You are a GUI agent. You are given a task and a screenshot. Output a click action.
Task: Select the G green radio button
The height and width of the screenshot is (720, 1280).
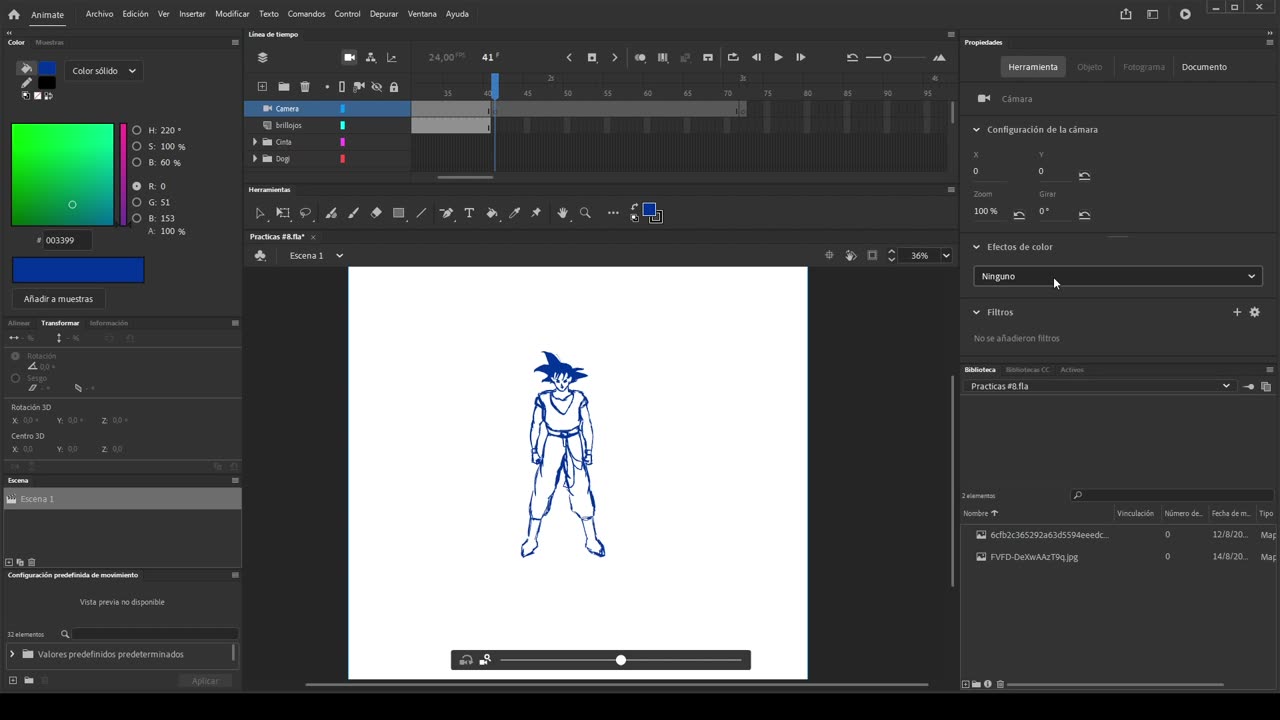click(x=137, y=202)
